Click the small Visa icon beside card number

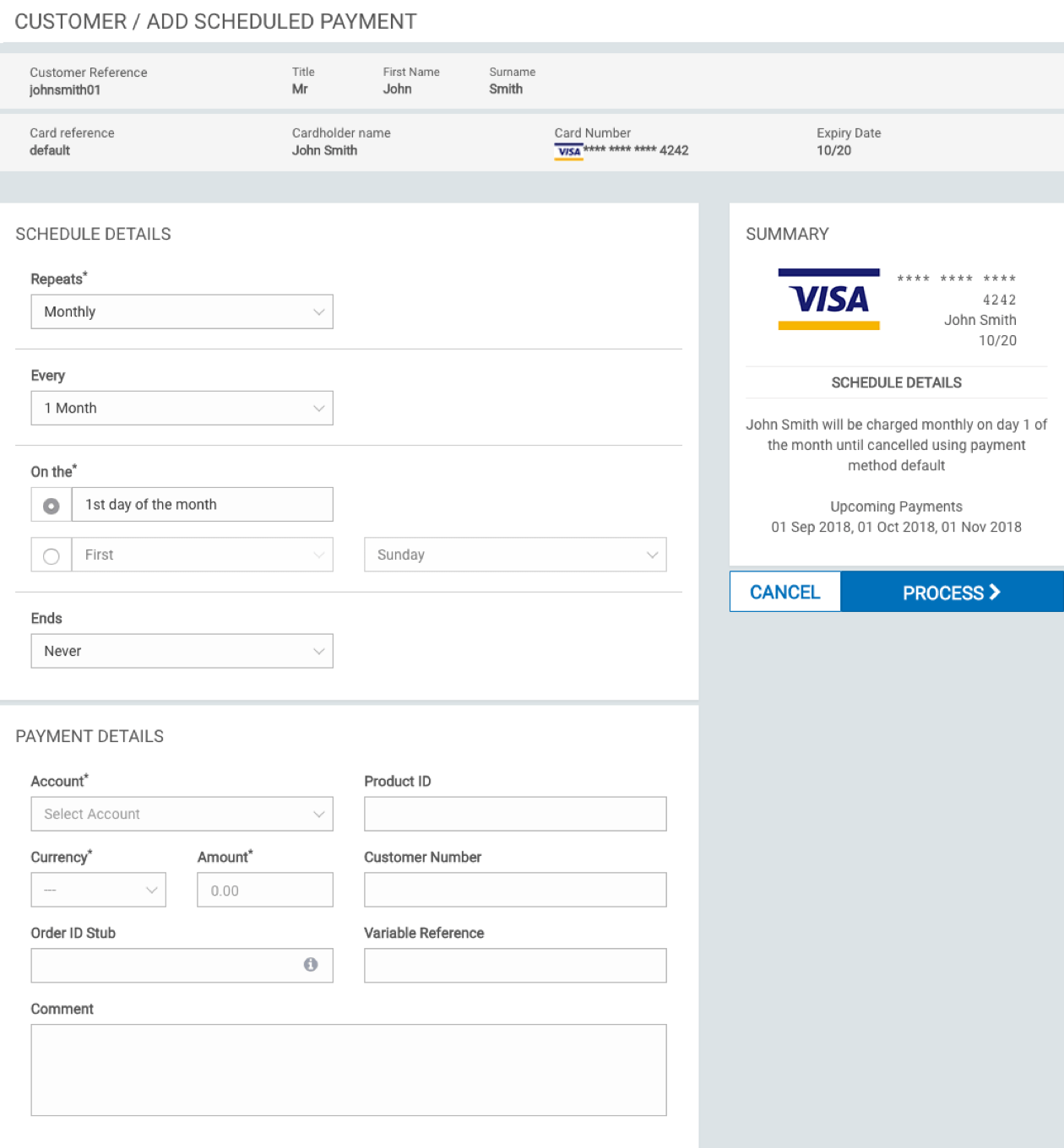click(x=568, y=151)
